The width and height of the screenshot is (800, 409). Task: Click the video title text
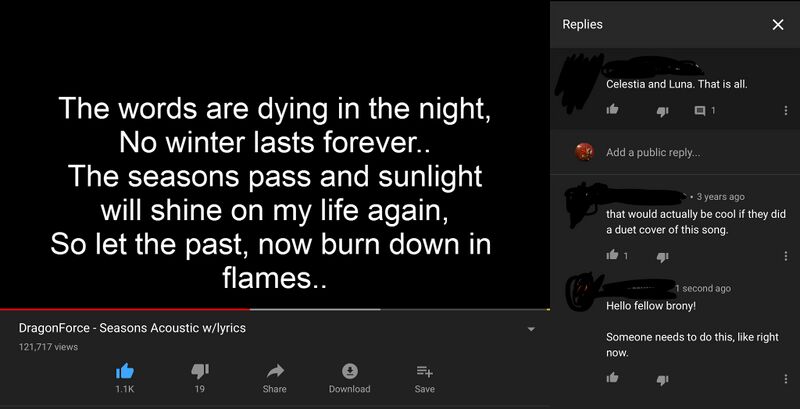(132, 328)
